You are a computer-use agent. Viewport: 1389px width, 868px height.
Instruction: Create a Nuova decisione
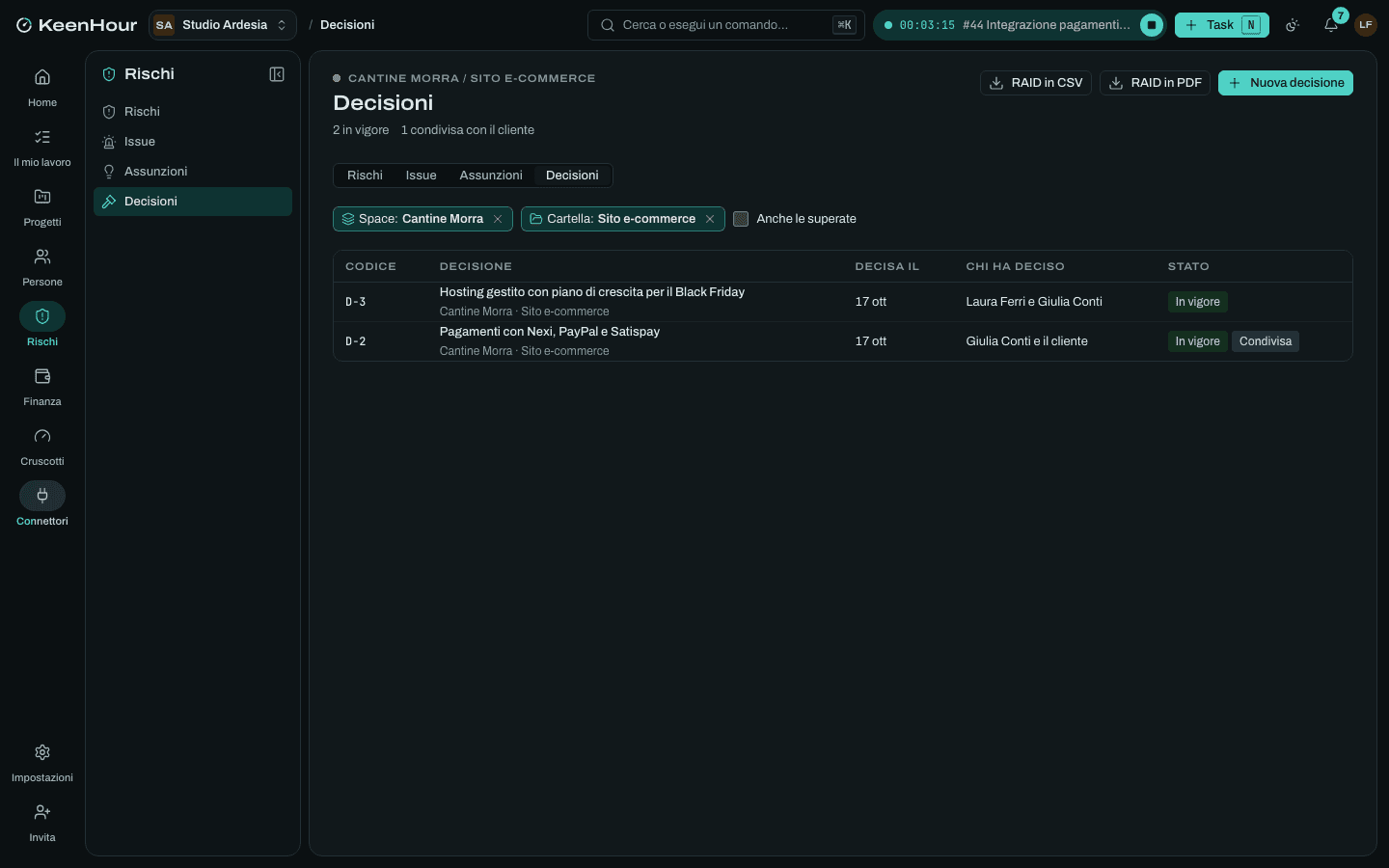[x=1286, y=83]
